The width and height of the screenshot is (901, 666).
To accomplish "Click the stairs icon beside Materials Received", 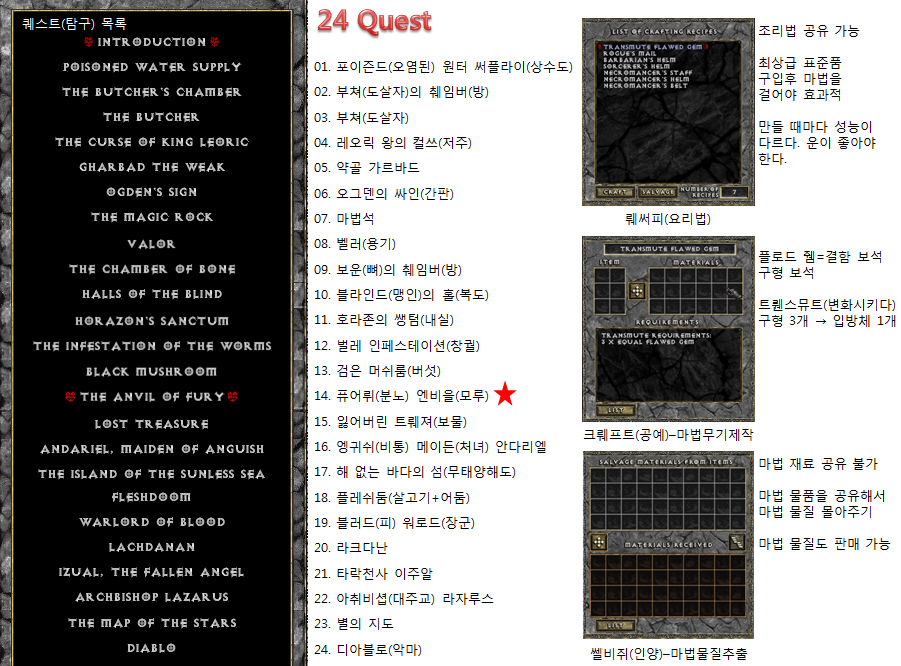I will point(737,541).
